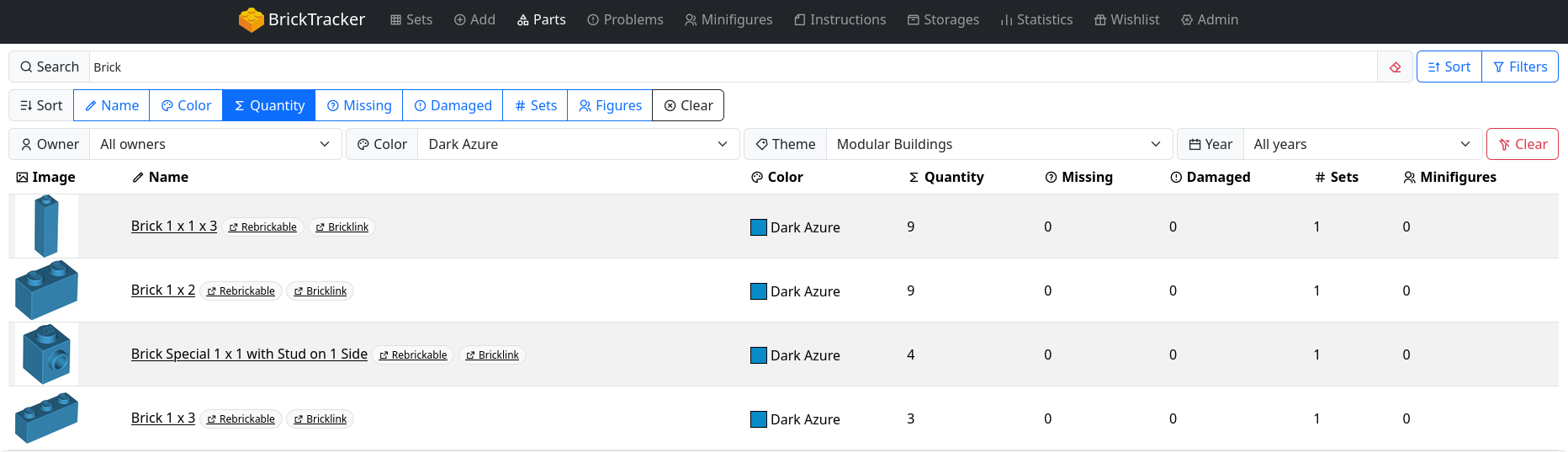
Task: Open the Storages page
Action: pyautogui.click(x=943, y=19)
